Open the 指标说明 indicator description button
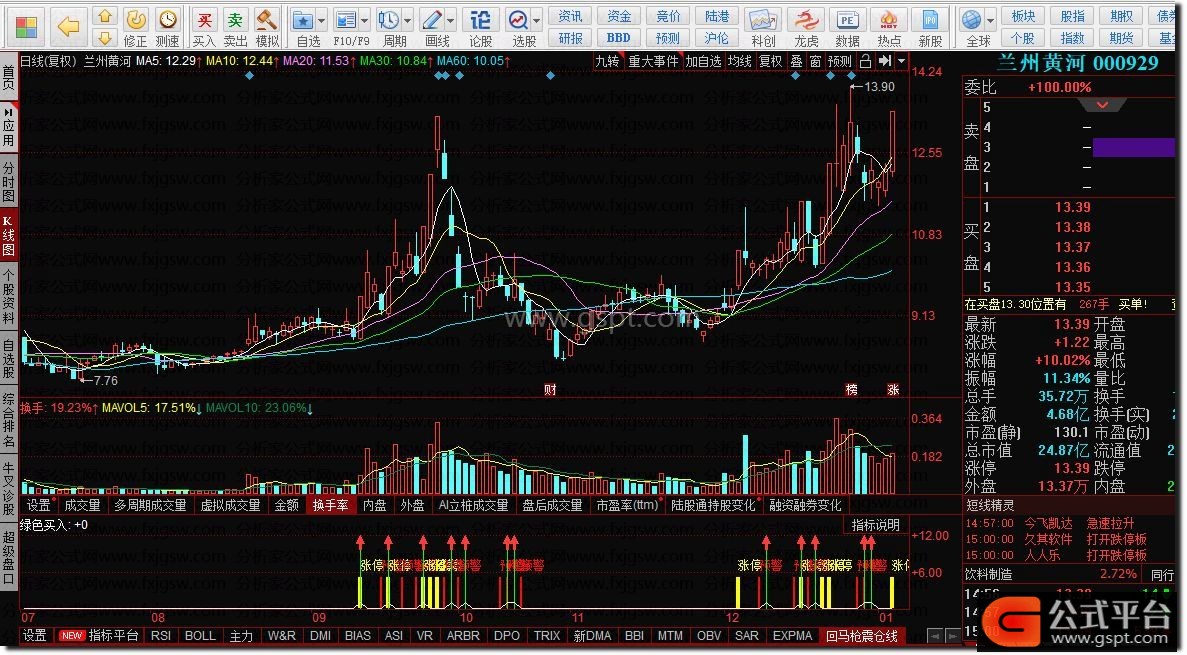Viewport: 1187px width, 655px height. tap(876, 525)
